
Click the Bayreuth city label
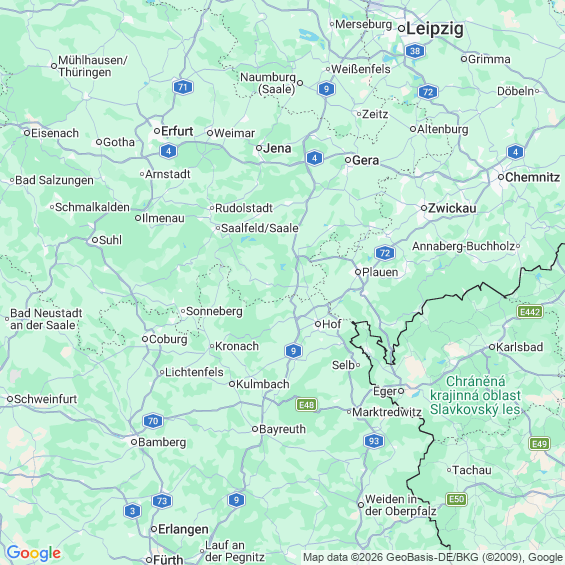click(x=282, y=429)
